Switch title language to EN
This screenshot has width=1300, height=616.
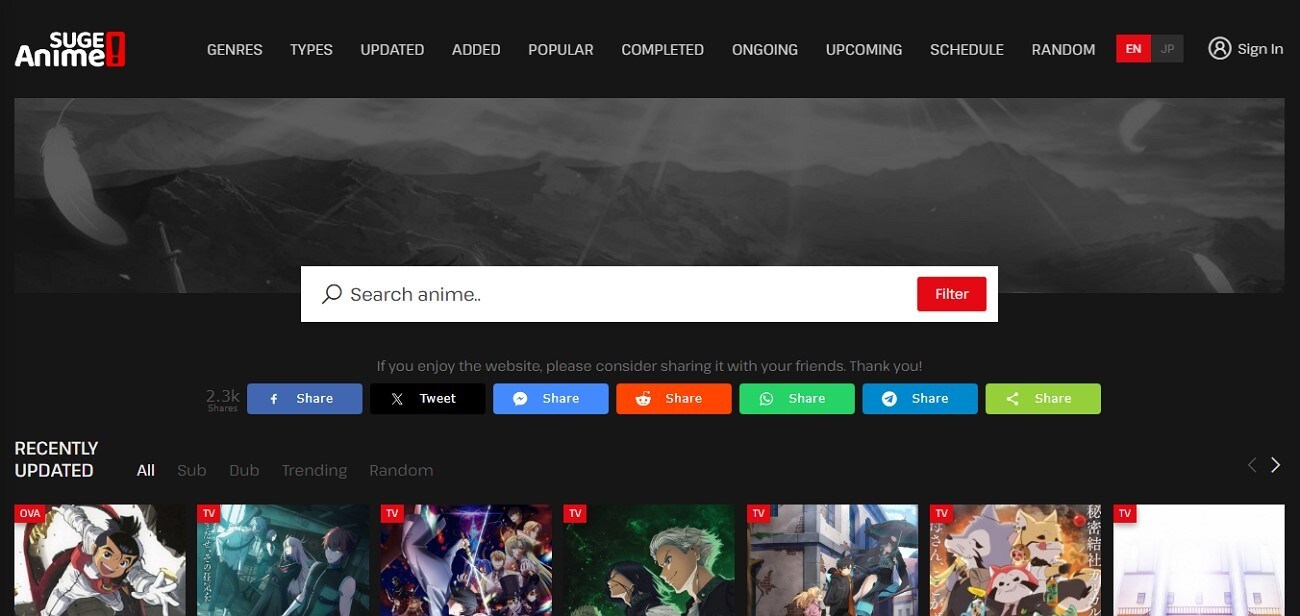point(1133,49)
